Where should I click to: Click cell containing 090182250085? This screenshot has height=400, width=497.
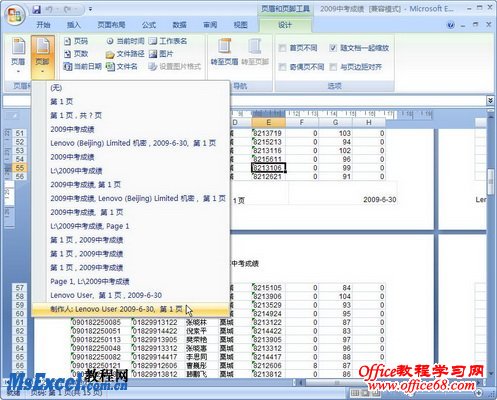click(100, 322)
